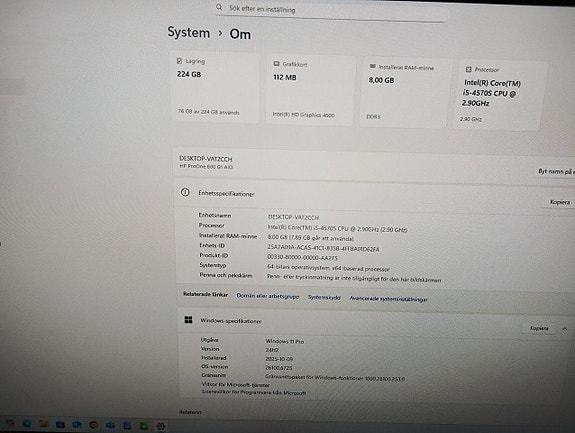The image size is (575, 433).
Task: Copy Windows specifications with Kopiera button
Action: (539, 328)
